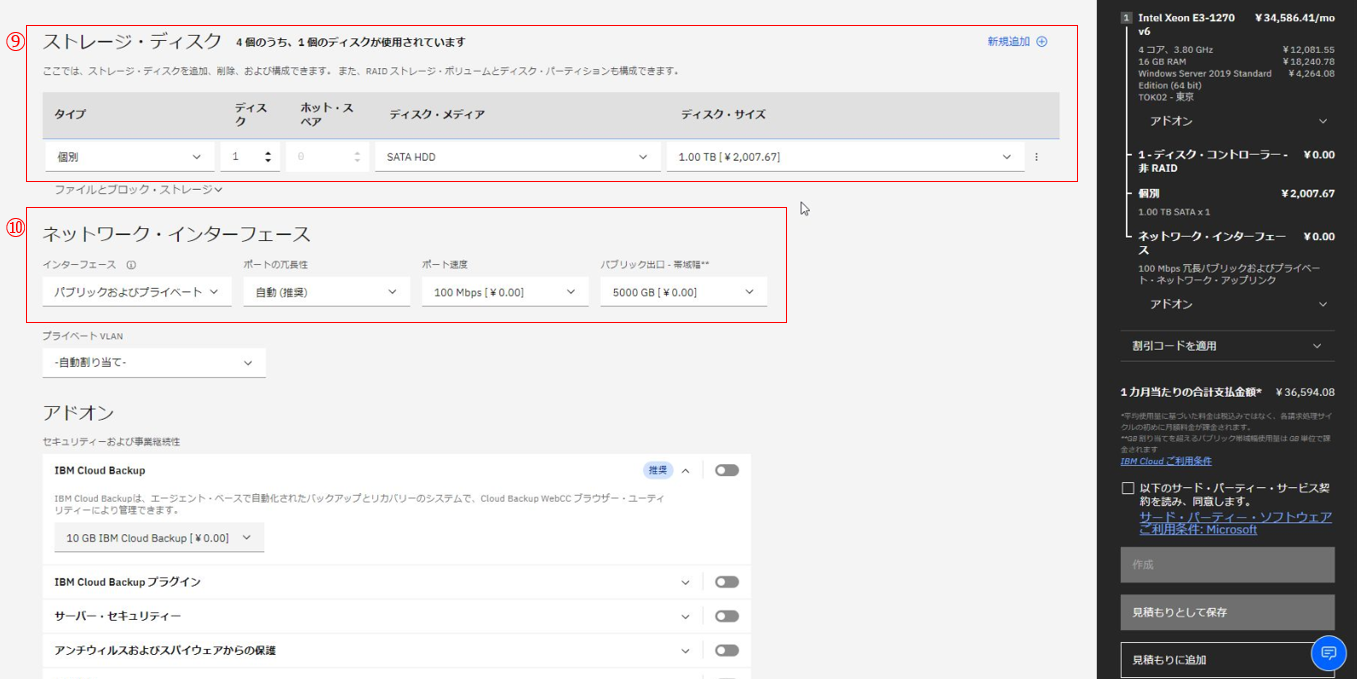Open the chat support bubble icon
Image resolution: width=1357 pixels, height=679 pixels.
tap(1328, 653)
